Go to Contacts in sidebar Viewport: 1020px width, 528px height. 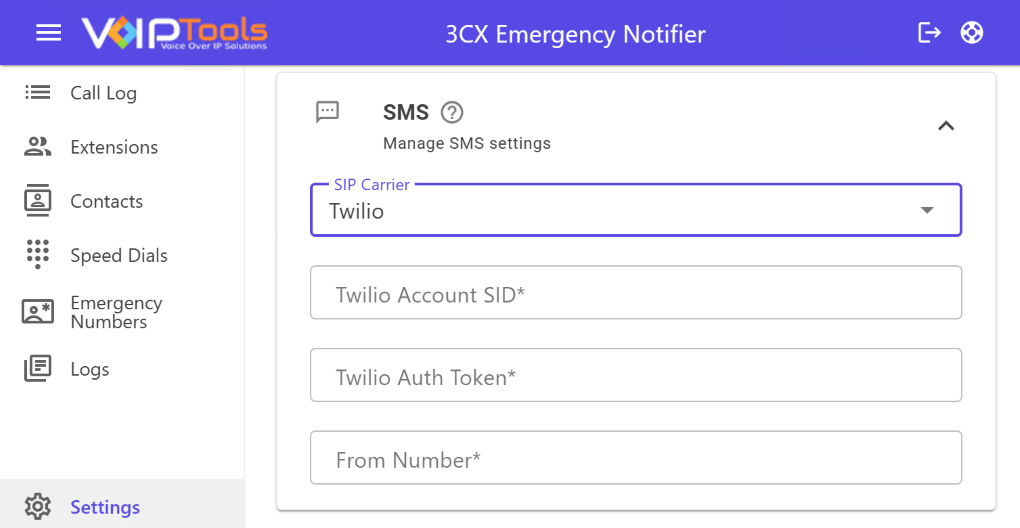tap(106, 201)
